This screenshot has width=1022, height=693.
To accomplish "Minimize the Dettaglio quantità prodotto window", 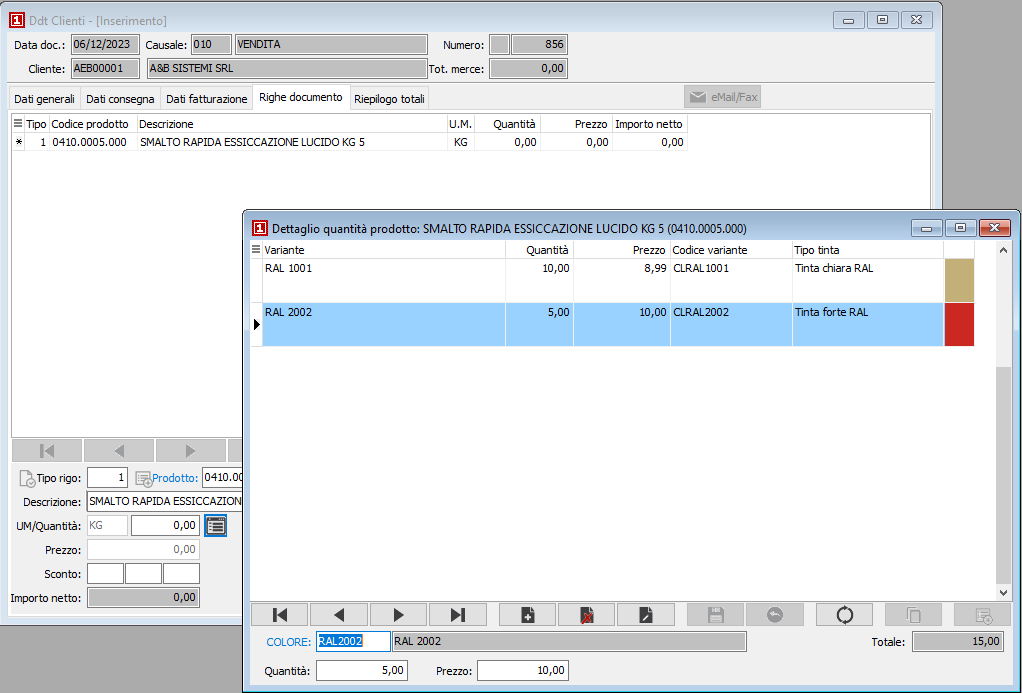I will tap(926, 228).
